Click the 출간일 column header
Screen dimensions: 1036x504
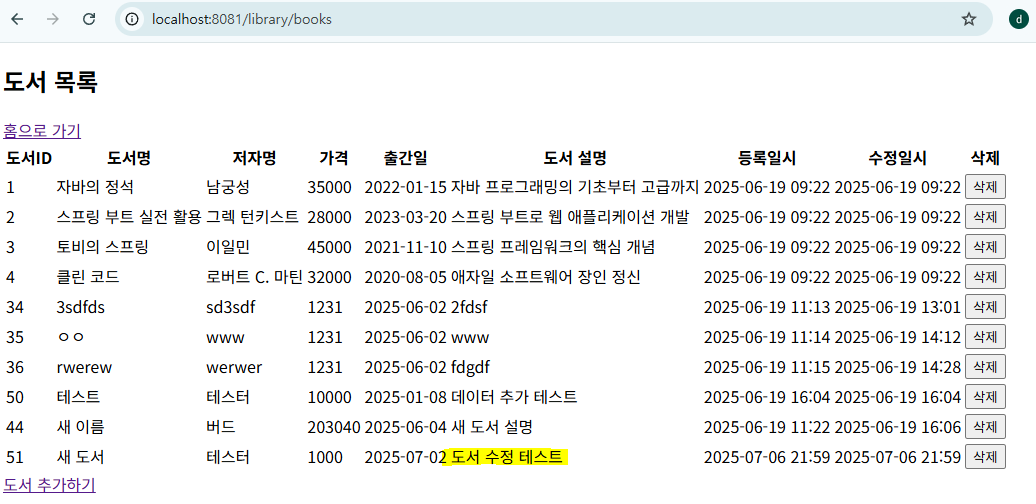pyautogui.click(x=406, y=158)
